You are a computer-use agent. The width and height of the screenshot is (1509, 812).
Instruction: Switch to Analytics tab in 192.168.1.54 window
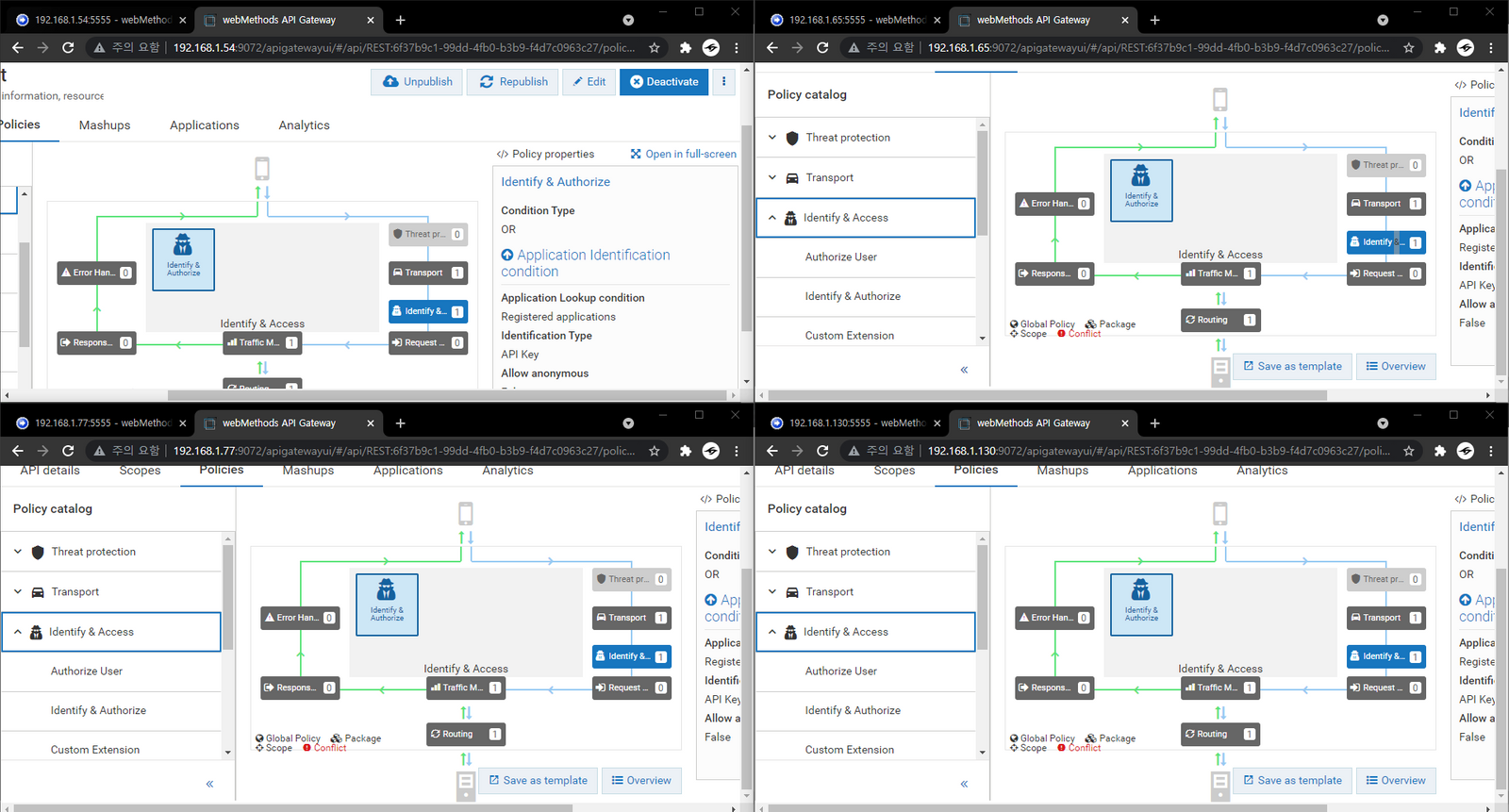point(304,125)
